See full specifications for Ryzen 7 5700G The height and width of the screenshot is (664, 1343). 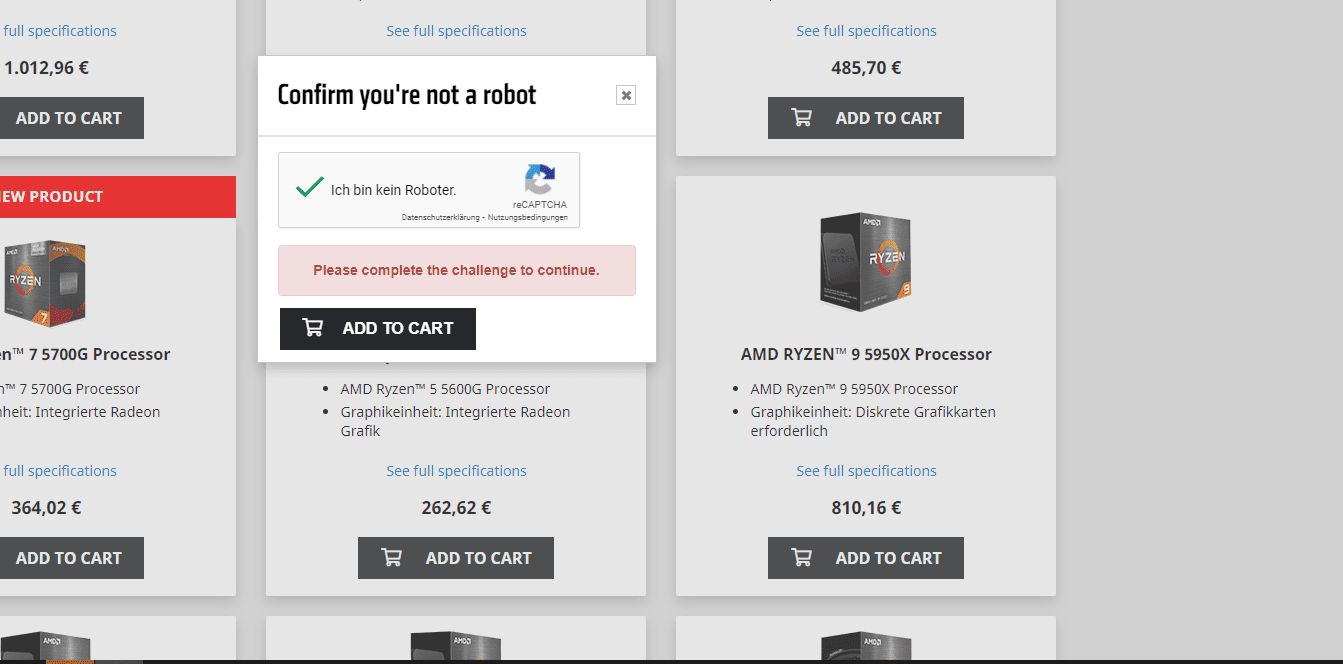point(60,471)
